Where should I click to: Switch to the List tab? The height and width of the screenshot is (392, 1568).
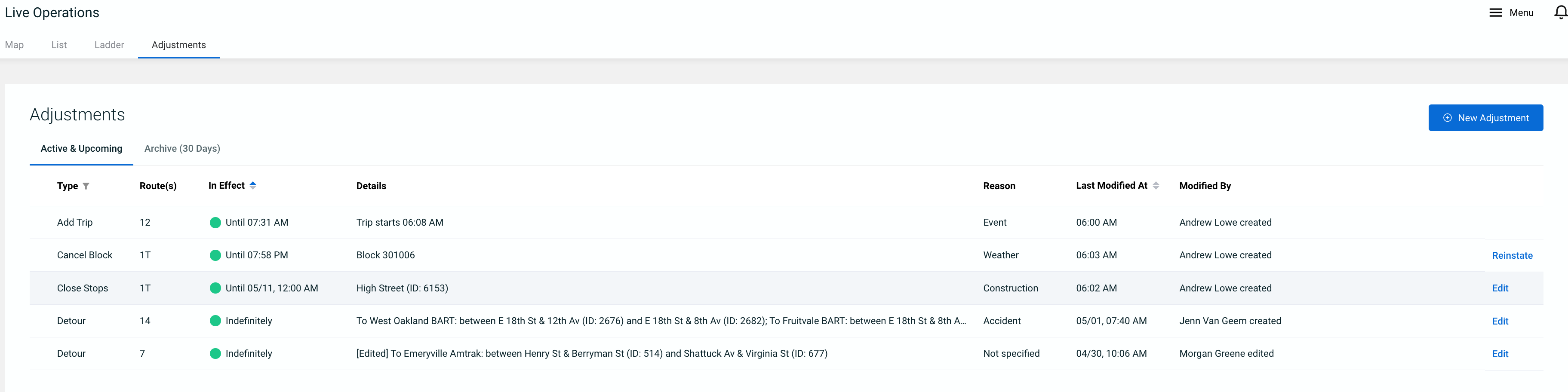point(59,45)
